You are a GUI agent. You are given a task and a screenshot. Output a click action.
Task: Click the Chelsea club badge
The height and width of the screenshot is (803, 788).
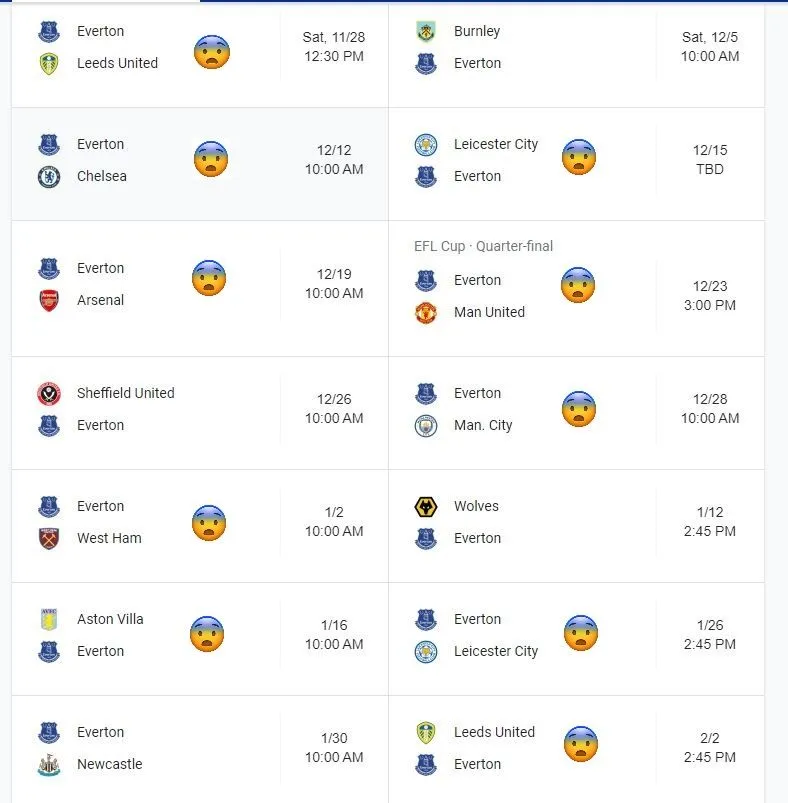pos(48,176)
